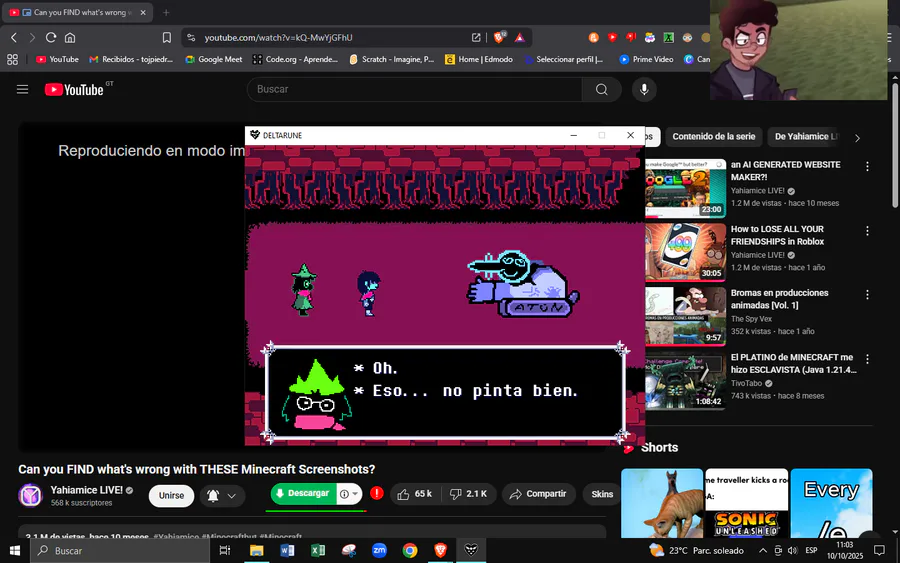Start voice search with microphone icon
Viewport: 900px width, 563px height.
[x=644, y=90]
